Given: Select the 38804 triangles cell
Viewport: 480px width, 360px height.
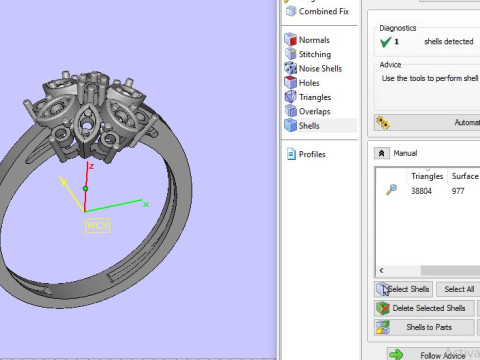Looking at the screenshot, I should coord(421,191).
